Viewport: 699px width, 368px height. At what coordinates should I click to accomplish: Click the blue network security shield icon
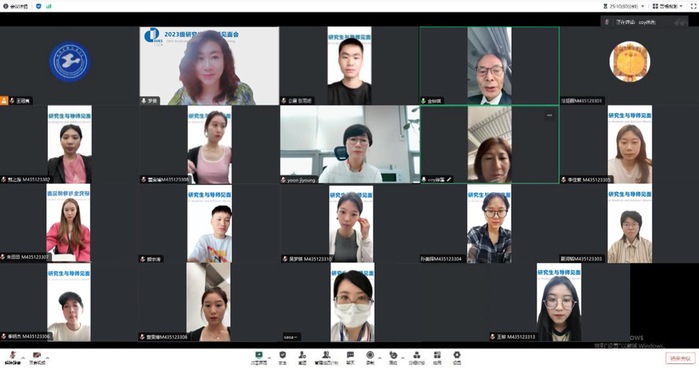pyautogui.click(x=38, y=6)
